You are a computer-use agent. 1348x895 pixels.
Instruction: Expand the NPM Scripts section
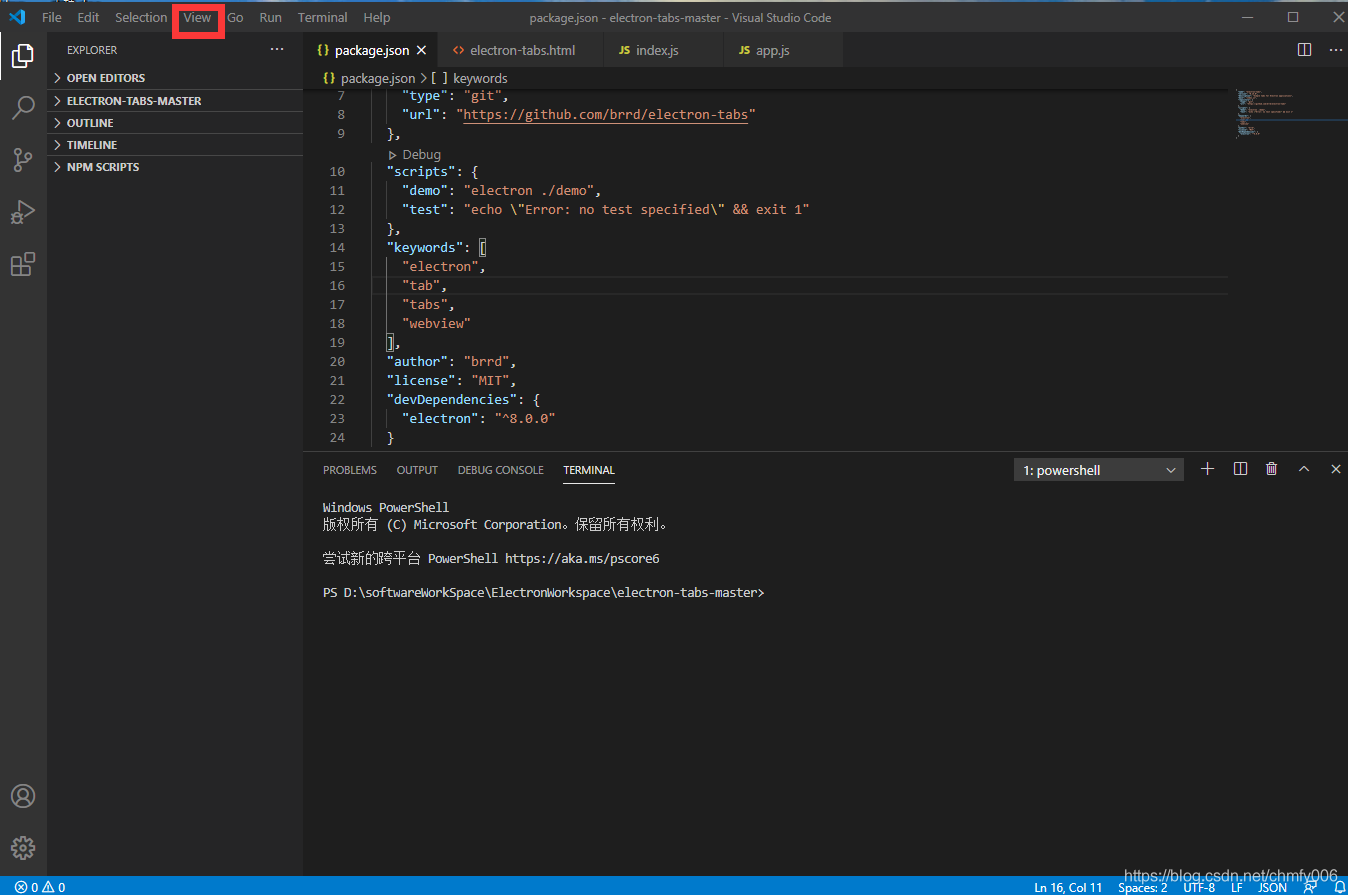tap(176, 167)
